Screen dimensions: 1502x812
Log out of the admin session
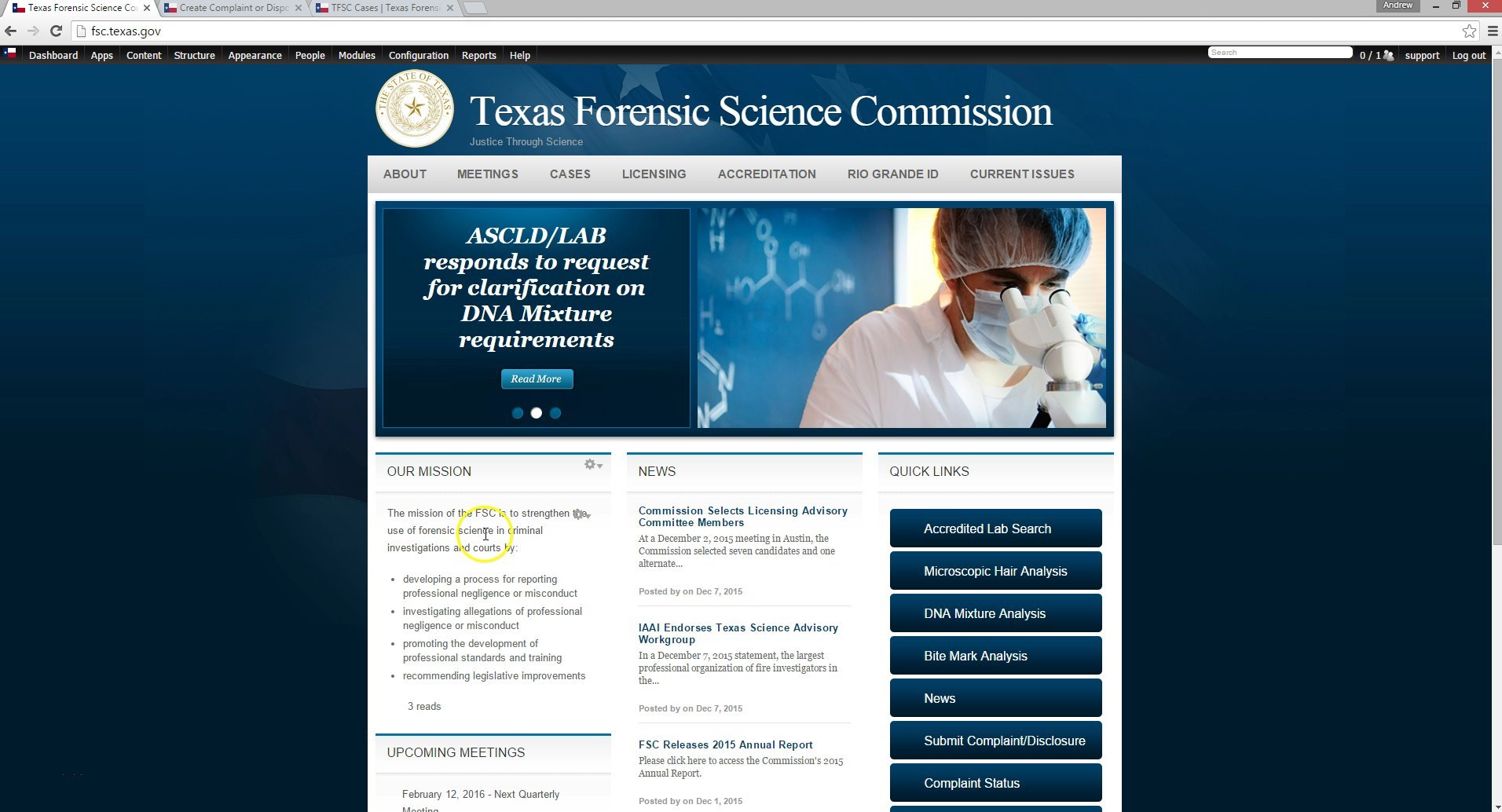(1469, 55)
